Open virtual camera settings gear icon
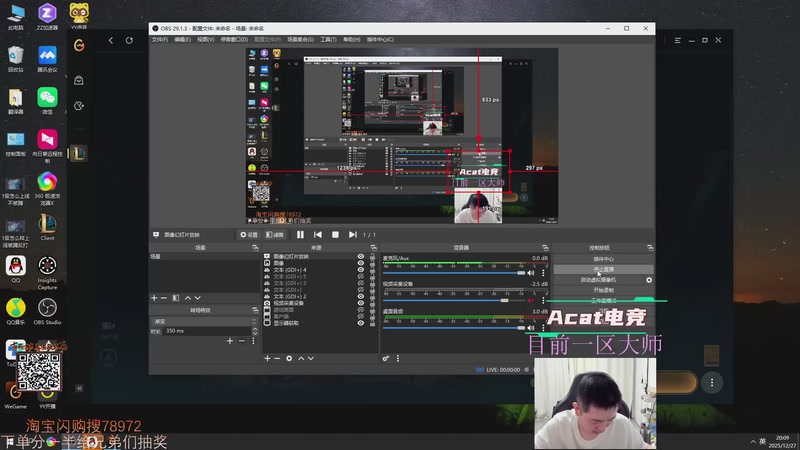Screen dimensions: 800x450 click(649, 280)
